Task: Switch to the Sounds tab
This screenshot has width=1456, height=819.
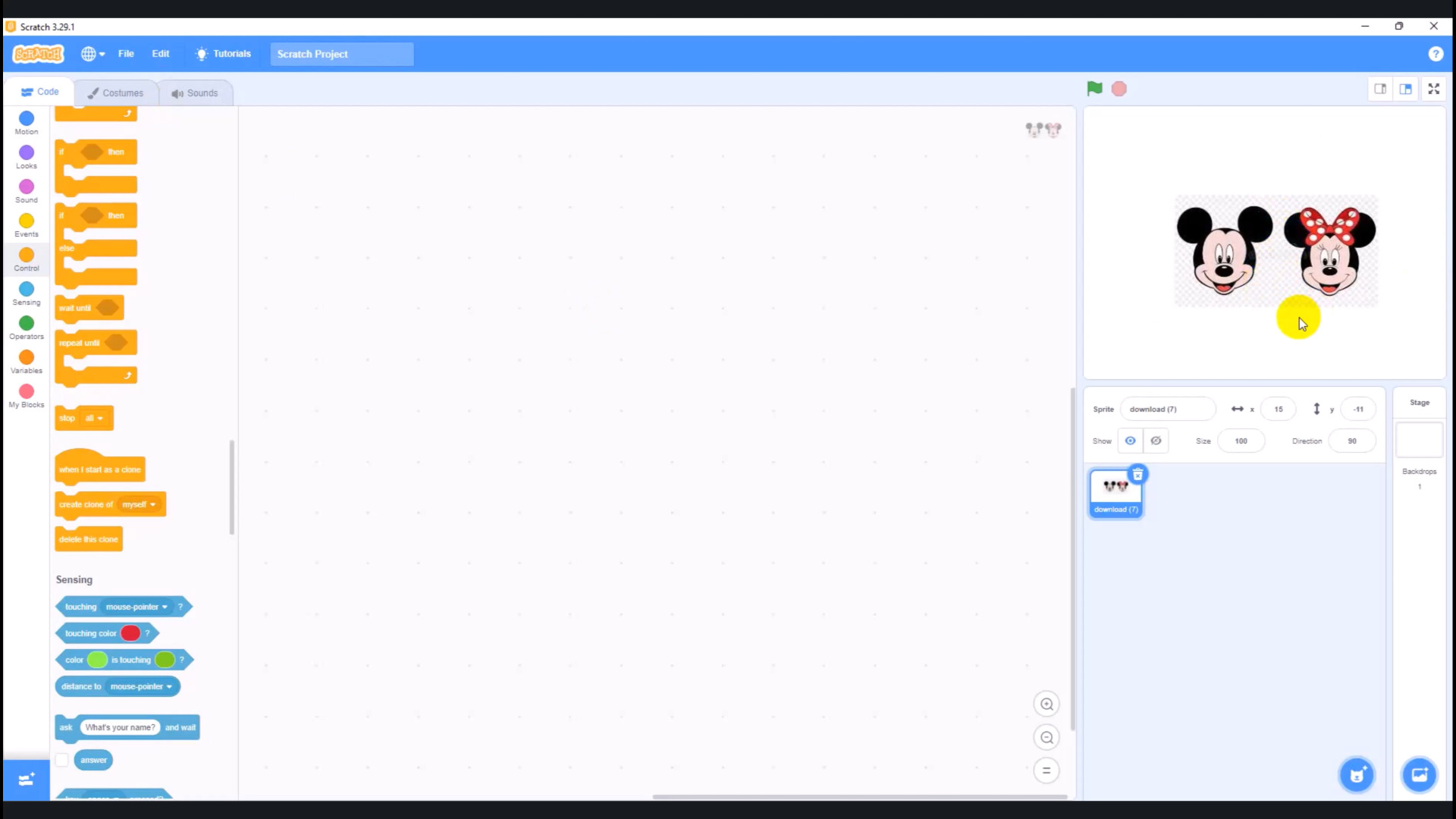Action: click(x=195, y=93)
